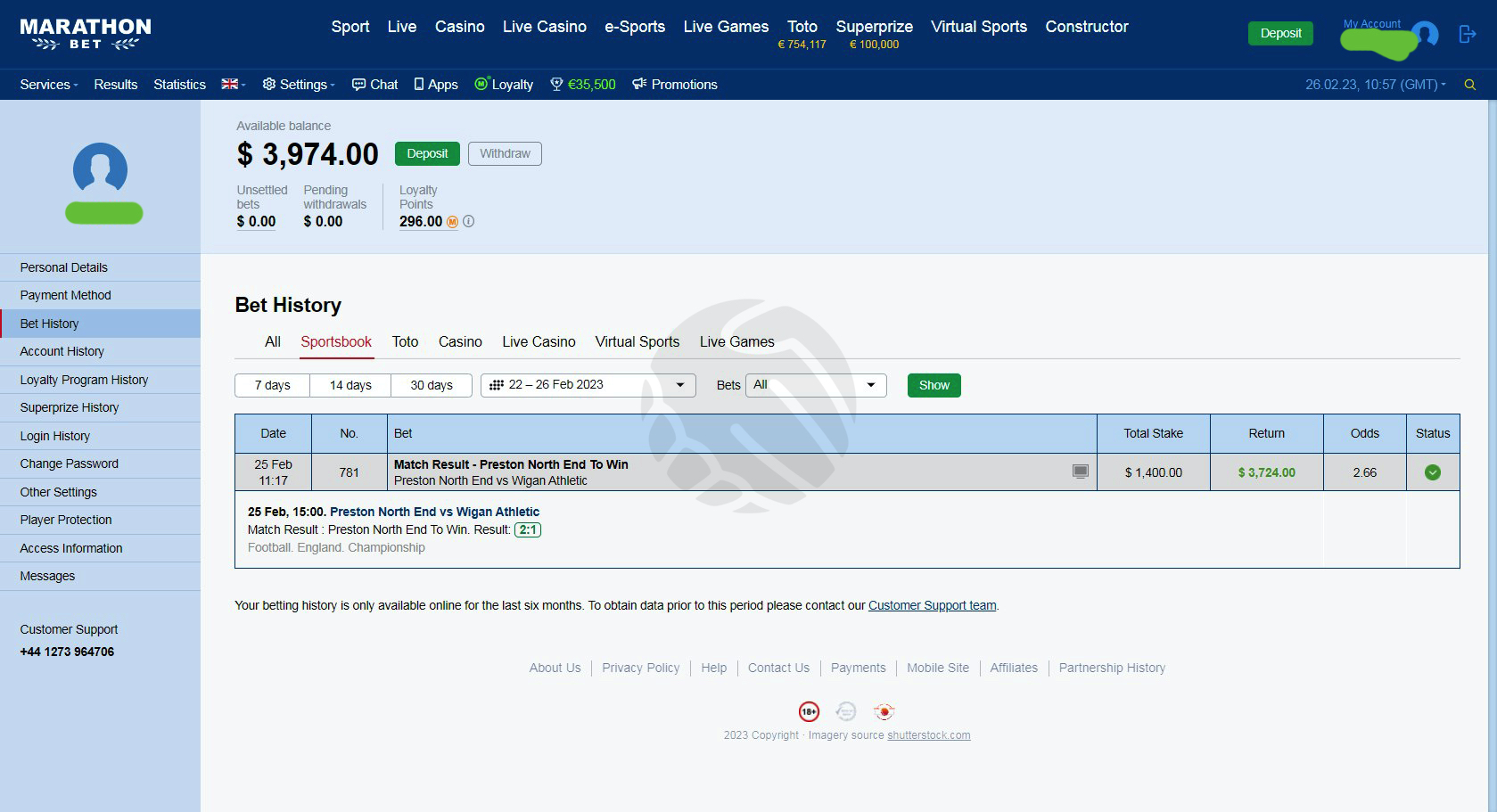Open Login History in sidebar
This screenshot has width=1497, height=812.
point(100,436)
